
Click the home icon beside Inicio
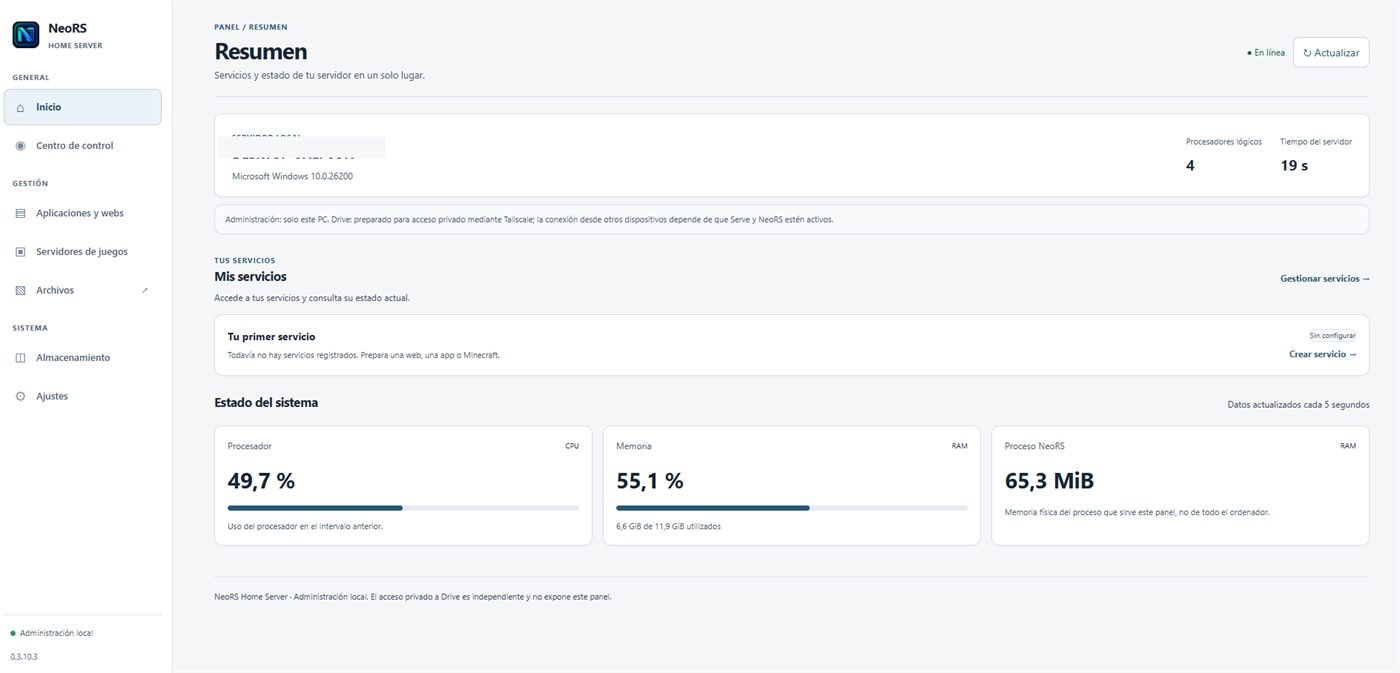(x=20, y=107)
